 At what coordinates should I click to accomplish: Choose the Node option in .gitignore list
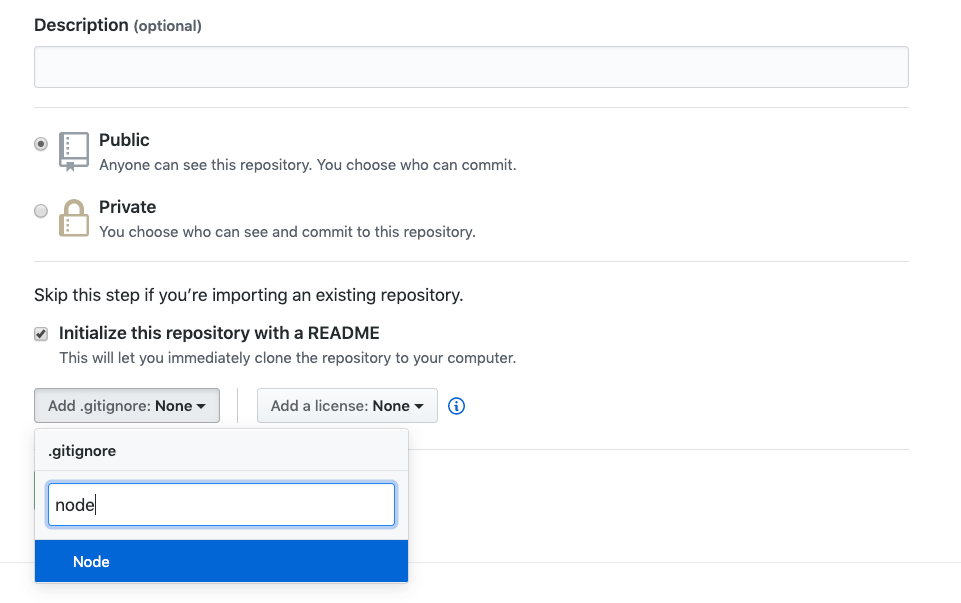click(x=221, y=561)
